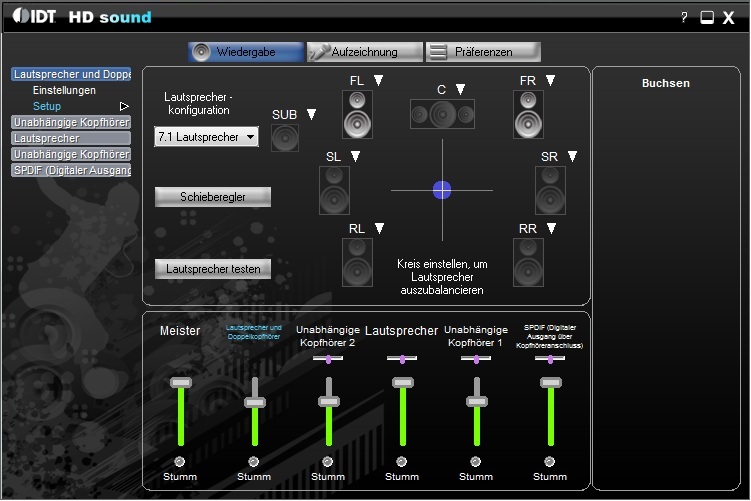Click the Schieberegler button
This screenshot has width=751, height=501.
coord(213,197)
